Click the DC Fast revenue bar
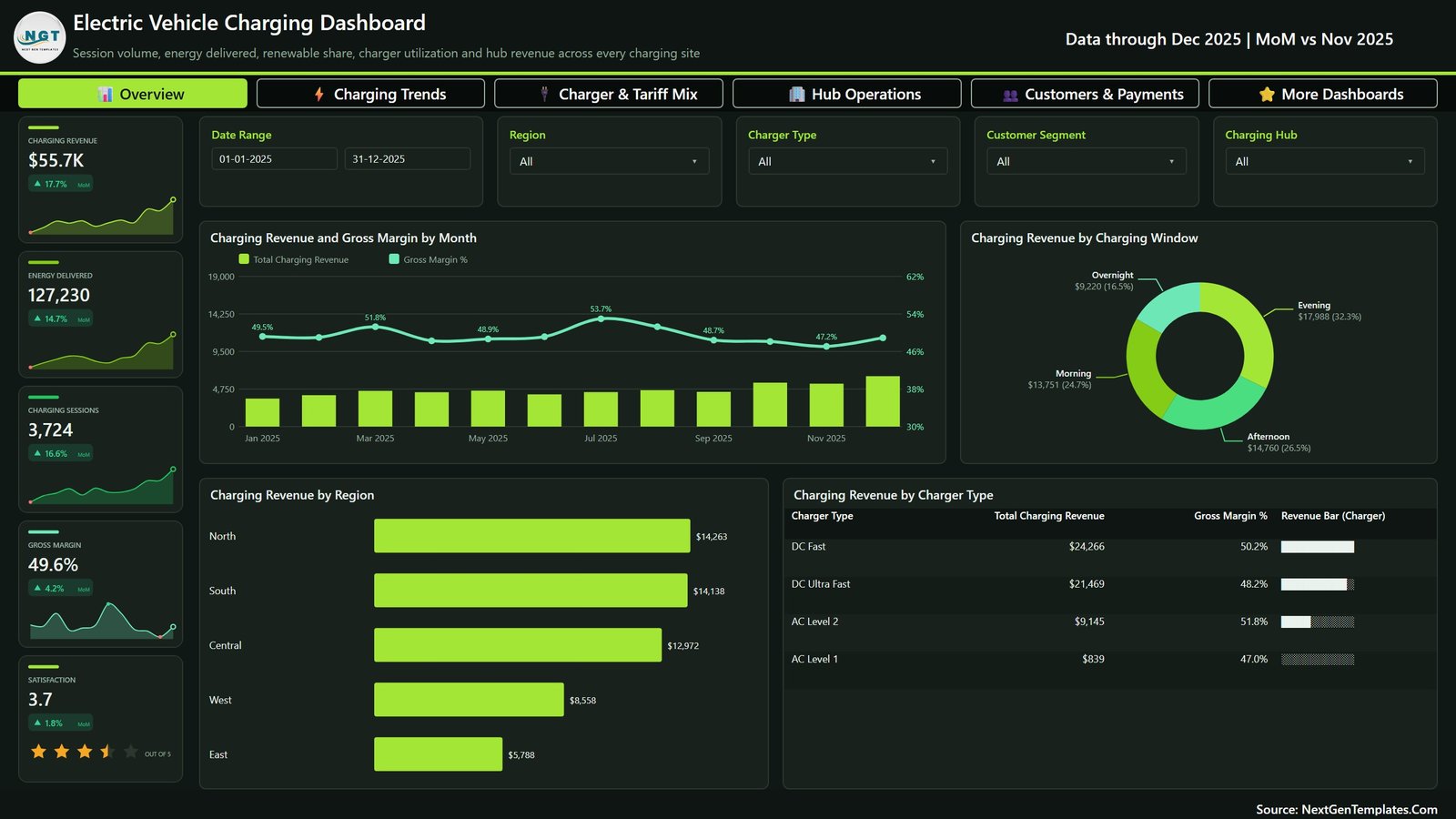 point(1318,547)
